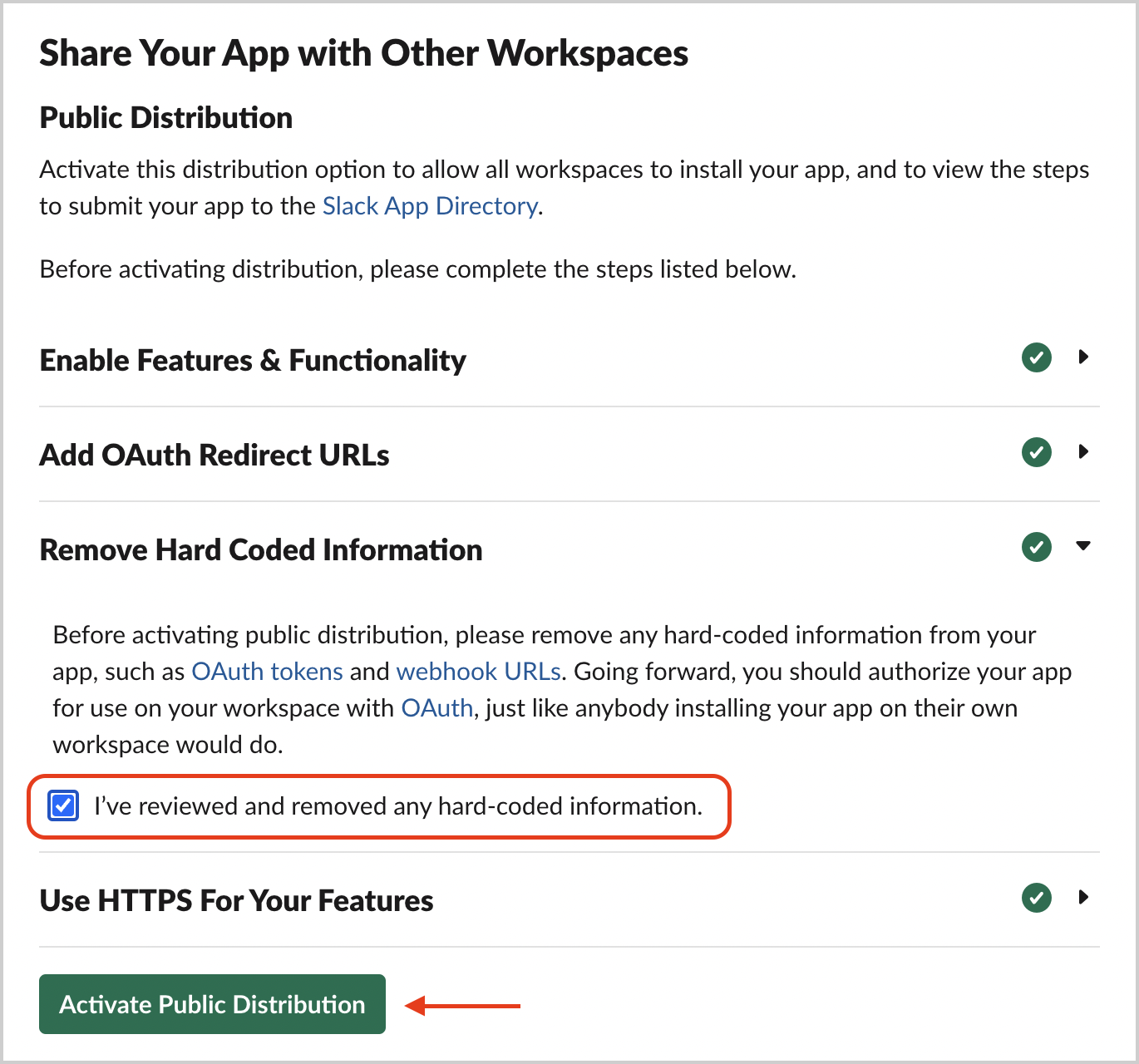Image resolution: width=1139 pixels, height=1064 pixels.
Task: Click the 'I've reviewed and removed' checkbox label
Action: tap(397, 806)
